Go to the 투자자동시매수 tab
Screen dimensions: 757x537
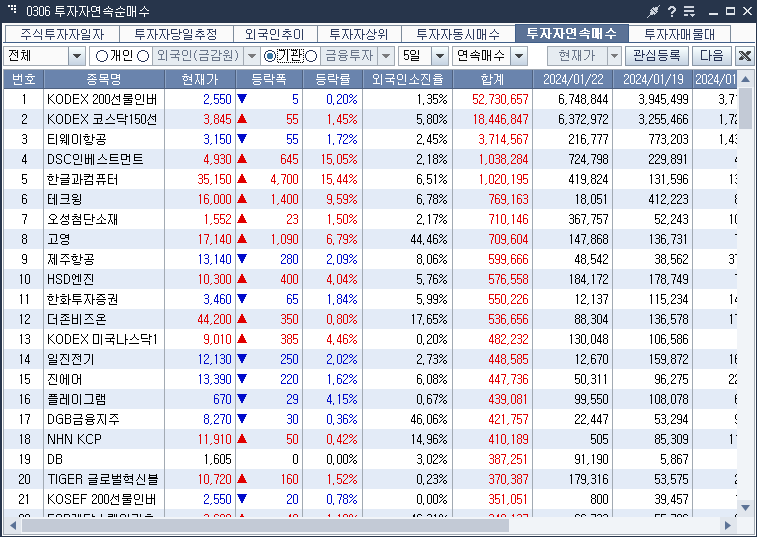(x=458, y=34)
